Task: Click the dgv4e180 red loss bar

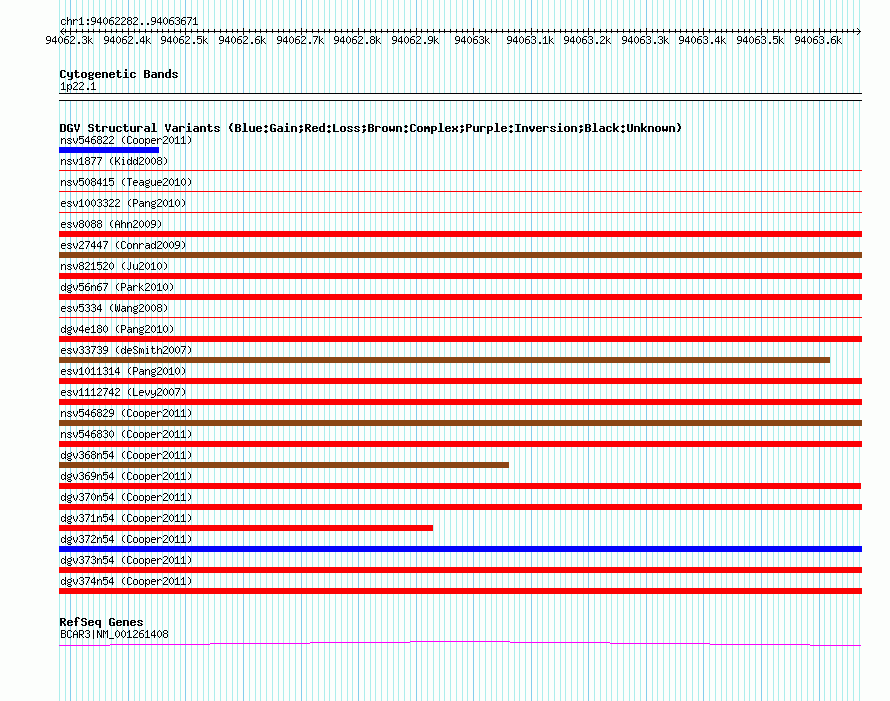Action: tap(460, 339)
